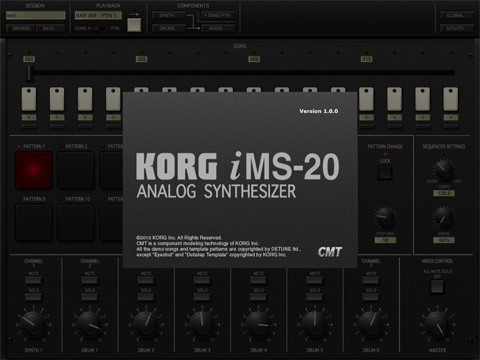
Task: Open the MIXER component page
Action: (218, 28)
